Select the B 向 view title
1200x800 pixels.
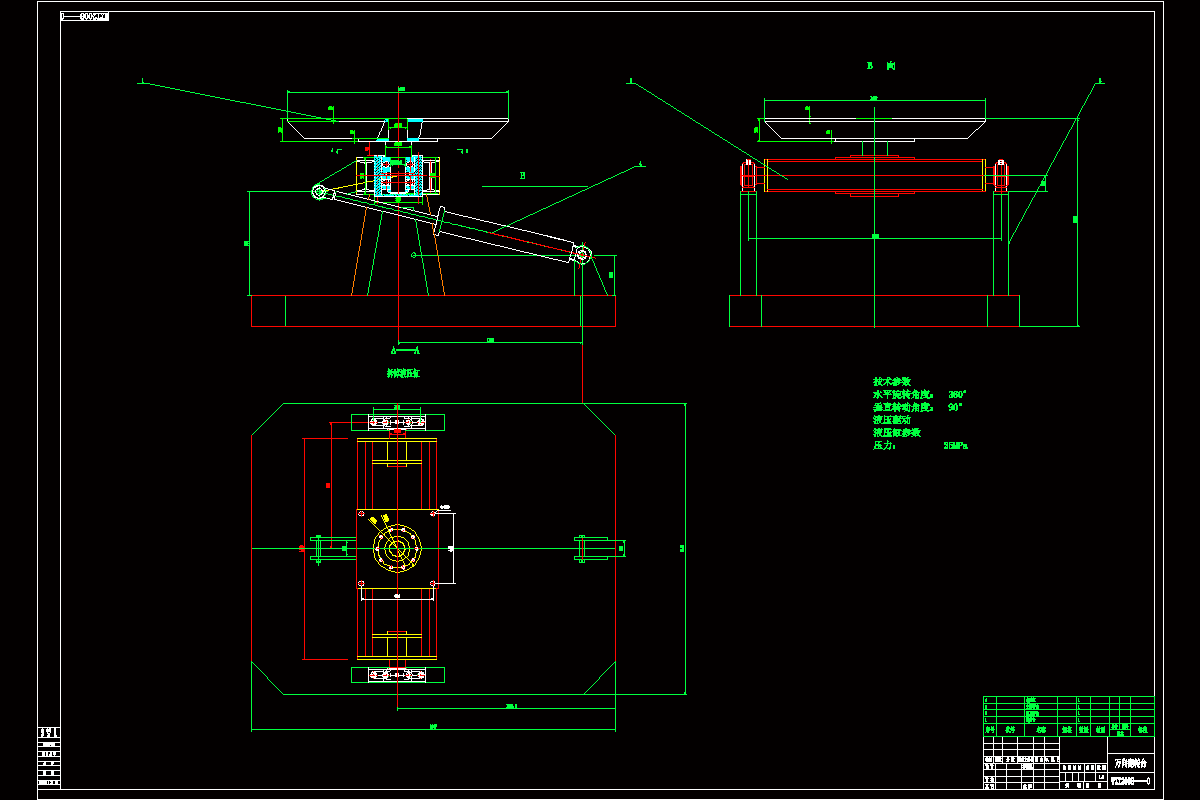coord(881,66)
